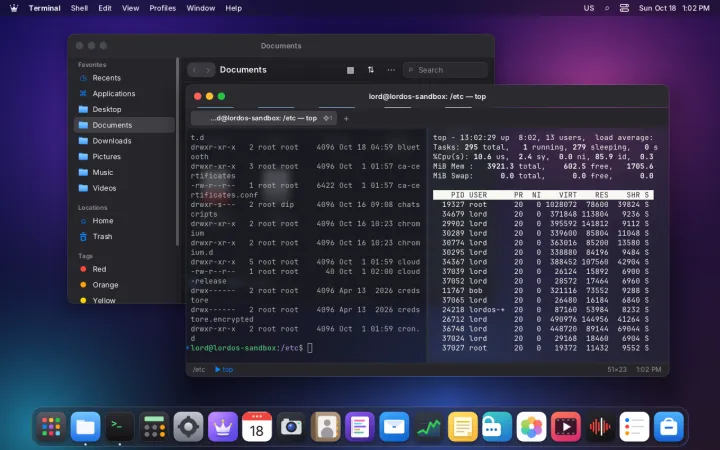Image resolution: width=720 pixels, height=450 pixels.
Task: Select the Red tag in sidebar
Action: click(x=124, y=269)
